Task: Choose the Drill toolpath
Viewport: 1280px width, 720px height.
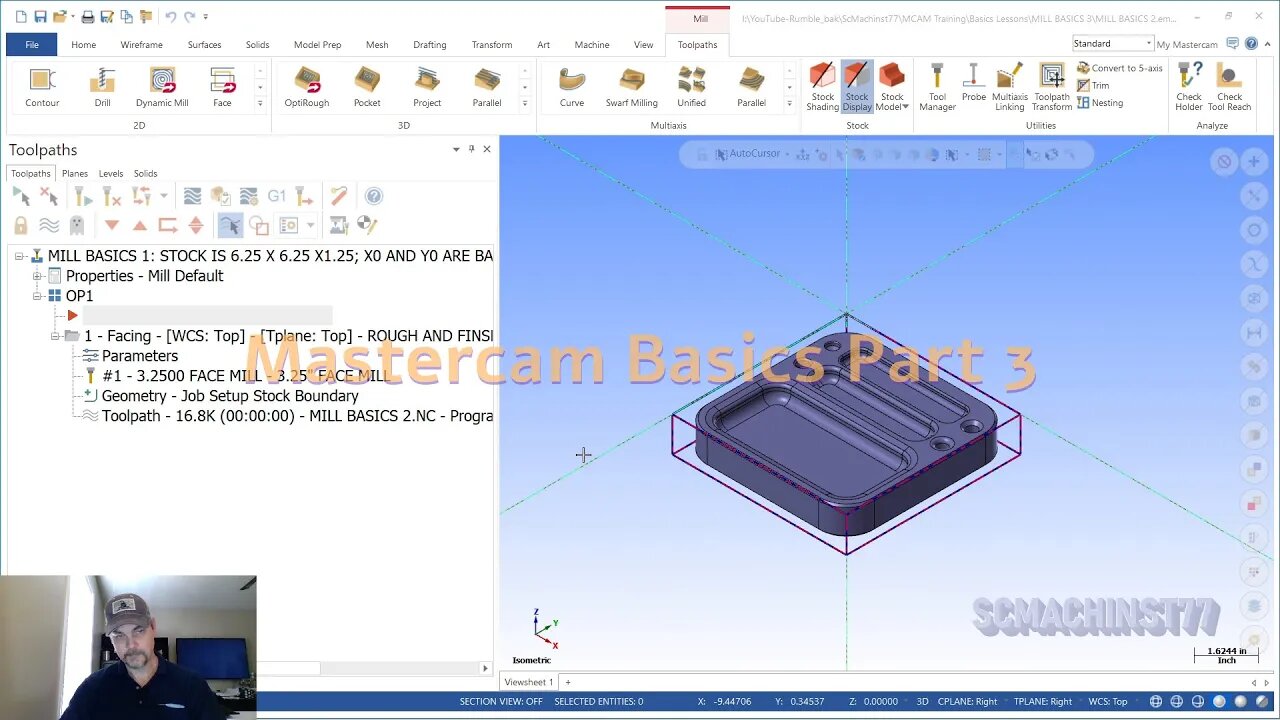Action: click(x=102, y=88)
